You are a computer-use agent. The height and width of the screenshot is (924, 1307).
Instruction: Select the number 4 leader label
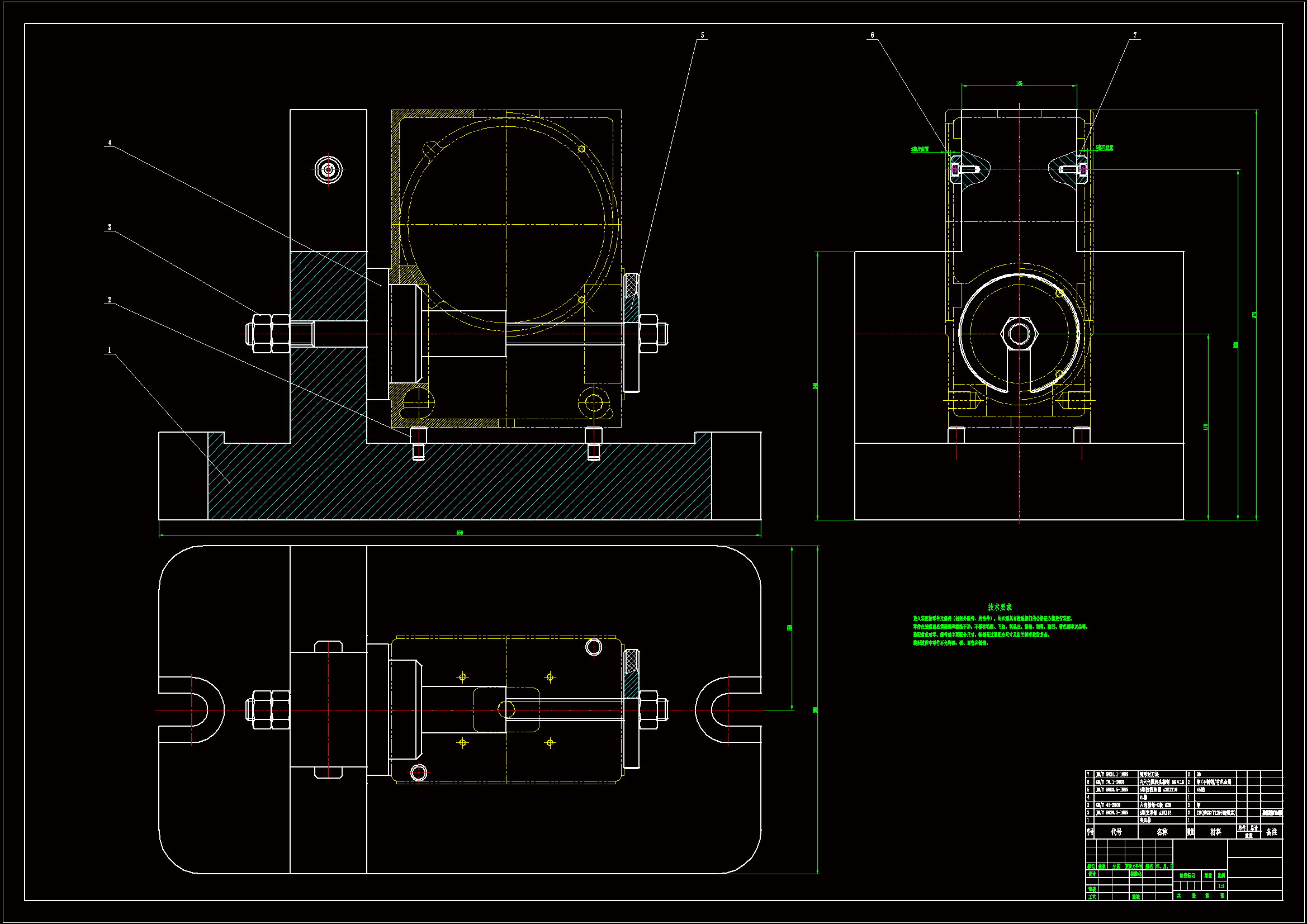pyautogui.click(x=110, y=143)
